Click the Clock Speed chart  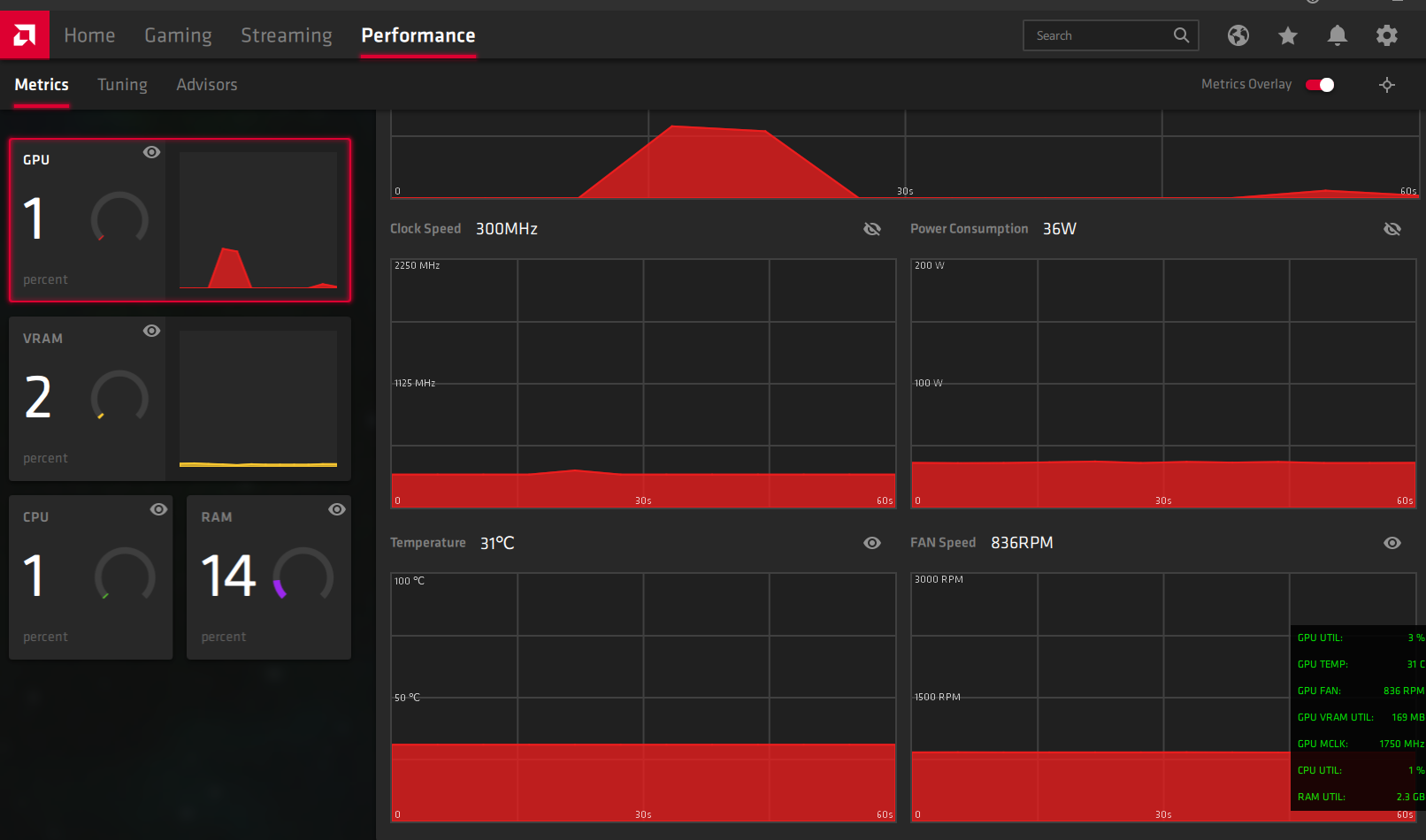coord(643,384)
